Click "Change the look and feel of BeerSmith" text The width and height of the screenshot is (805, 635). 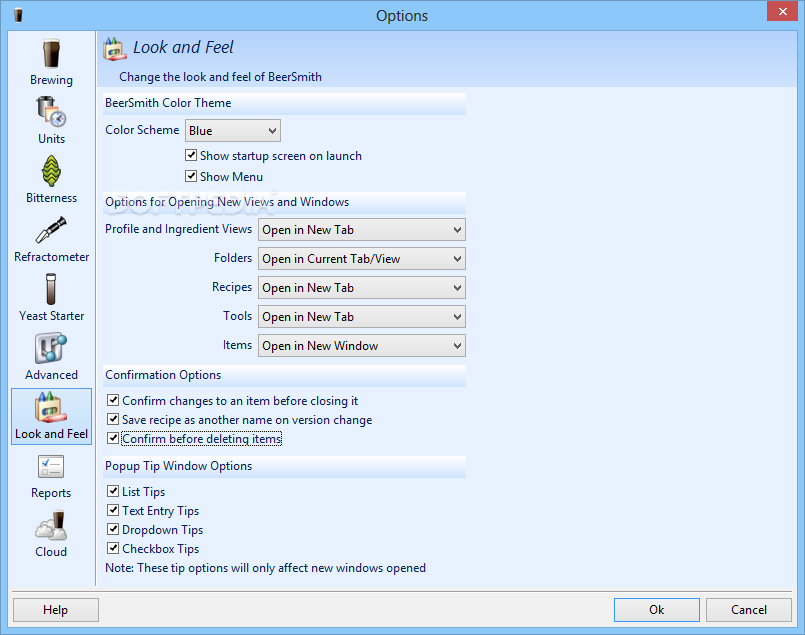click(x=220, y=76)
